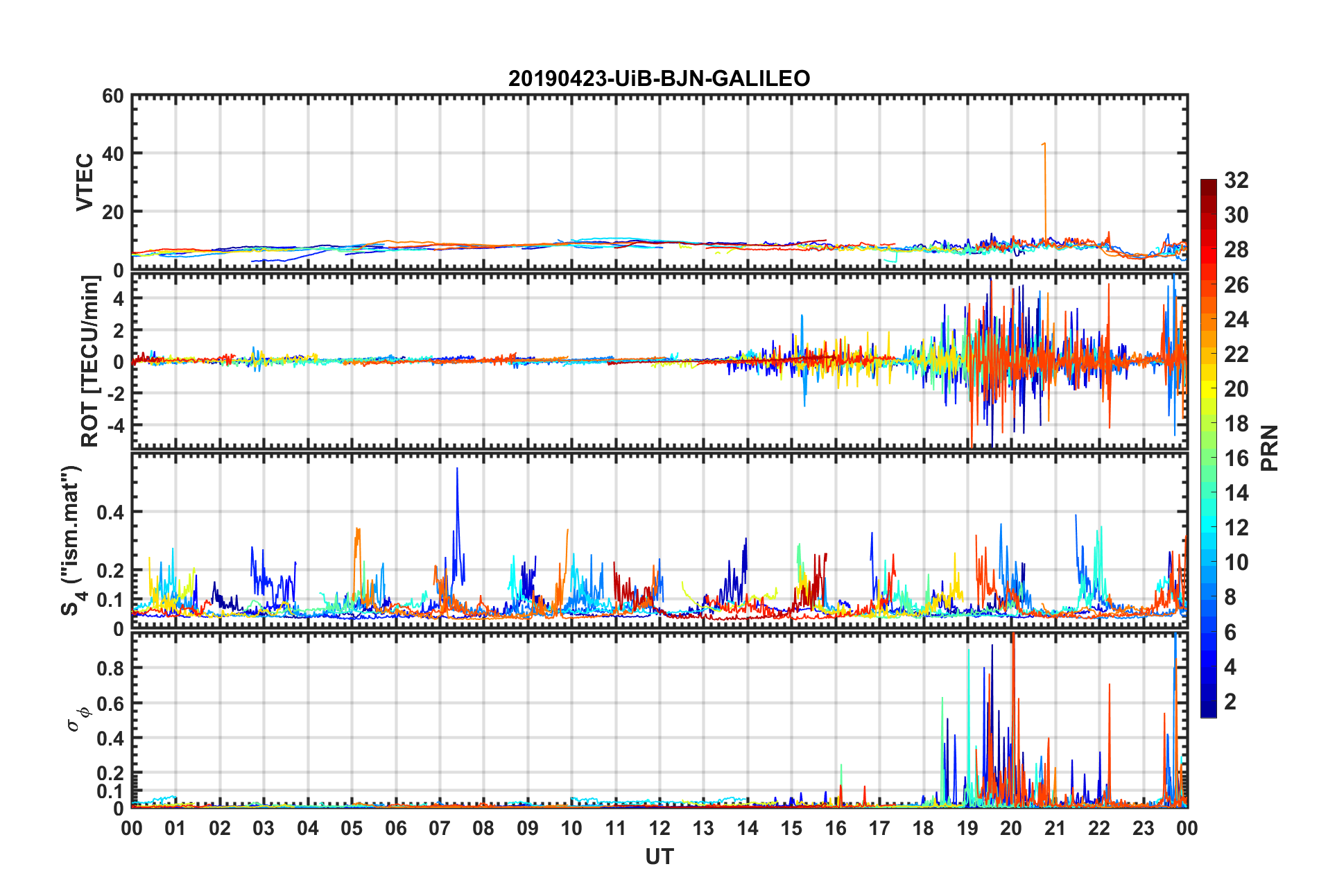This screenshot has height=896, width=1319.
Task: Click colorbar tick label 14
Action: tap(1236, 492)
